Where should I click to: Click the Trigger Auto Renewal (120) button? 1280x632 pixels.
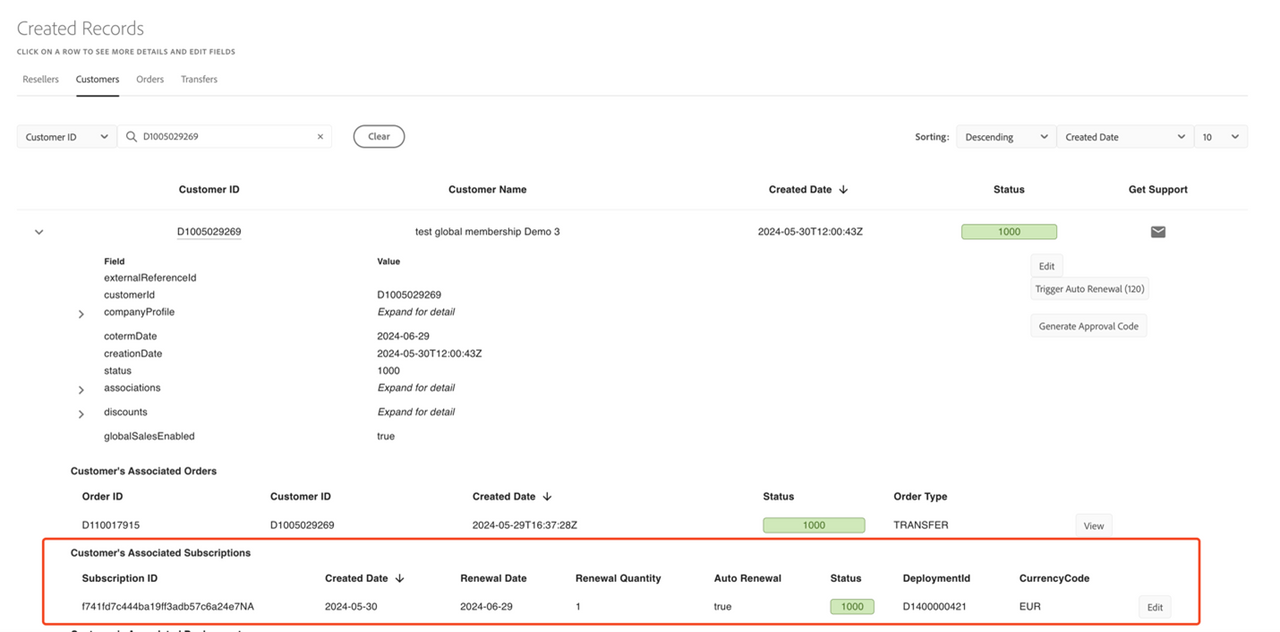coord(1089,289)
